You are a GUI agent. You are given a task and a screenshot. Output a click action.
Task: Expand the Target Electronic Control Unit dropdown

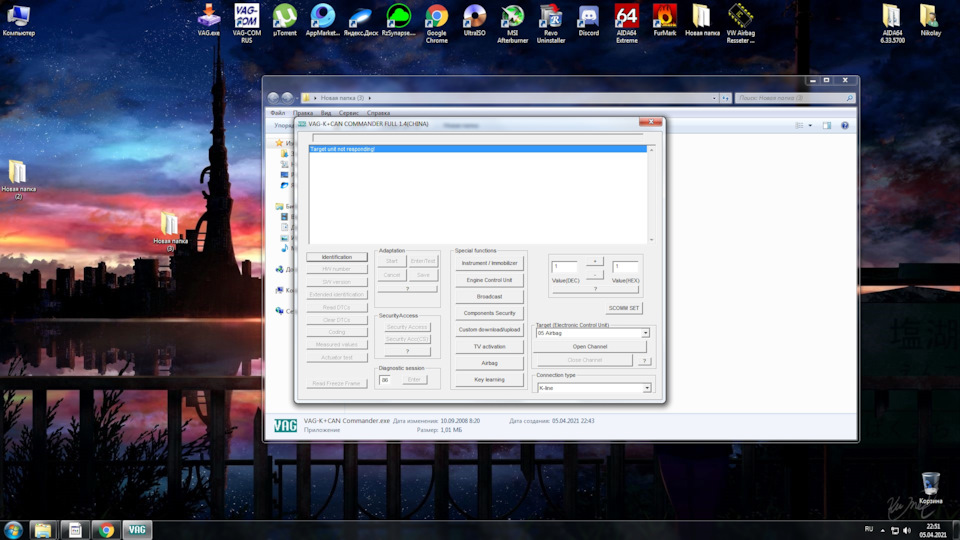tap(646, 333)
